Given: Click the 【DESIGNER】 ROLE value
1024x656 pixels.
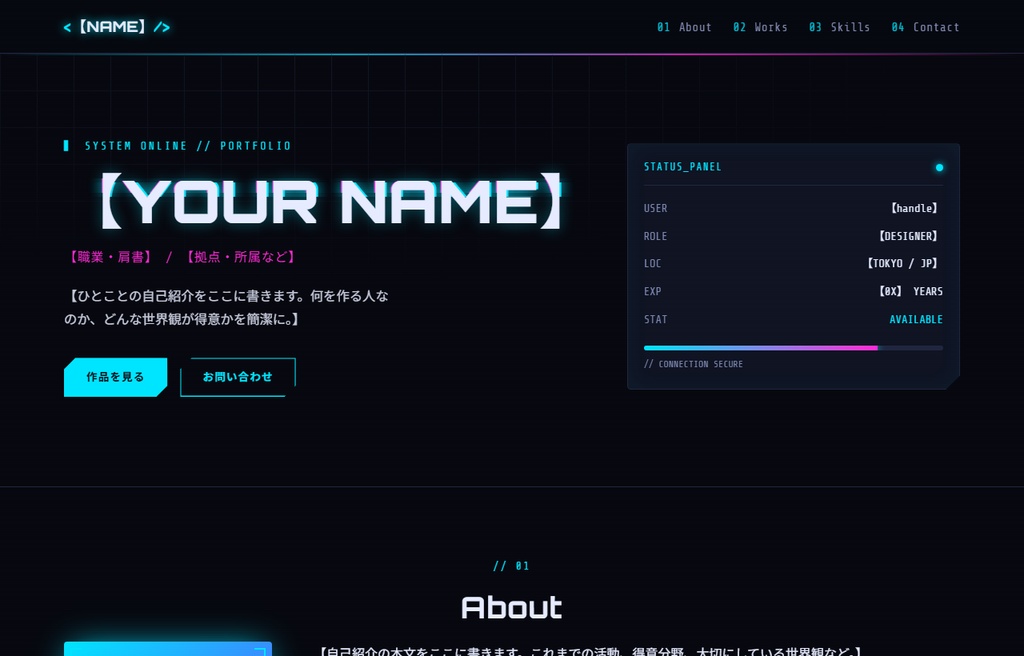Looking at the screenshot, I should click(x=907, y=237).
